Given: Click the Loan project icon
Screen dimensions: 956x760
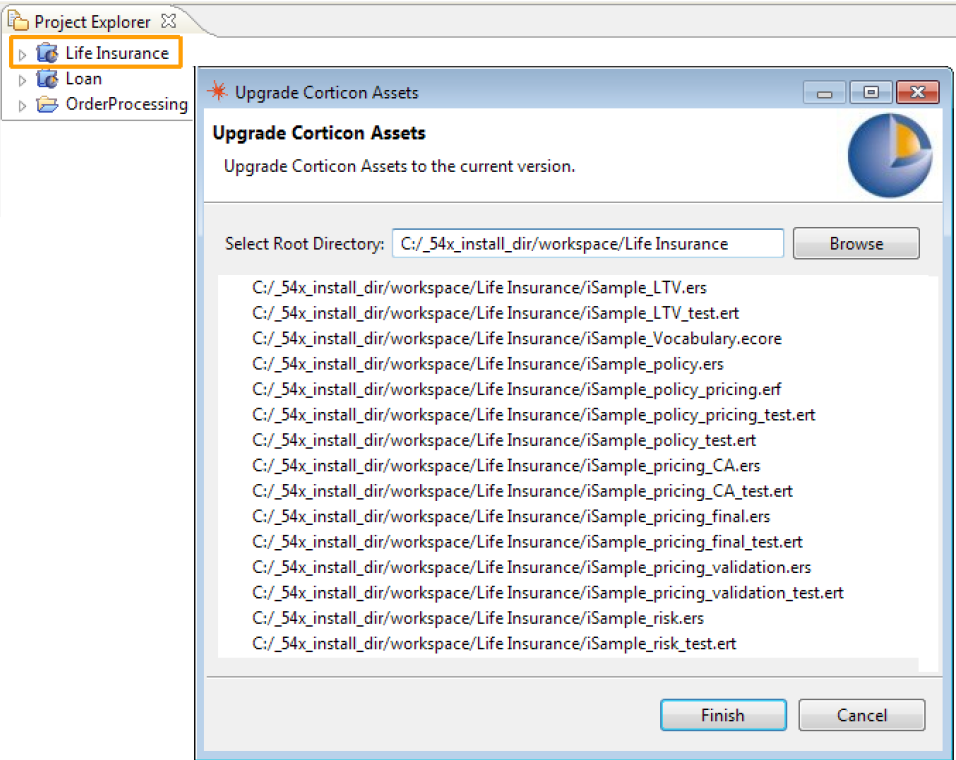Looking at the screenshot, I should tap(47, 79).
